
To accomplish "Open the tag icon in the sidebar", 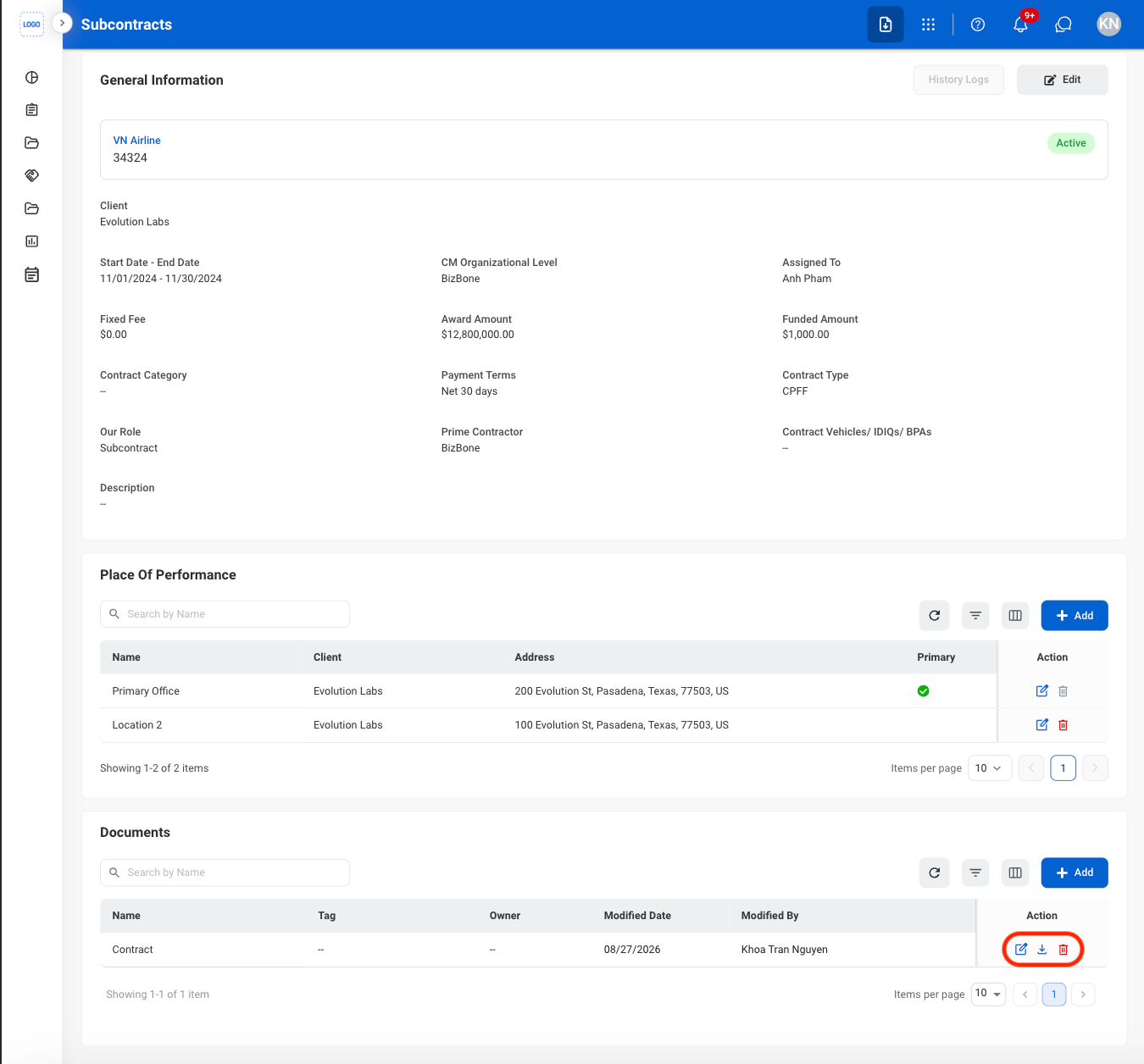I will (x=32, y=175).
